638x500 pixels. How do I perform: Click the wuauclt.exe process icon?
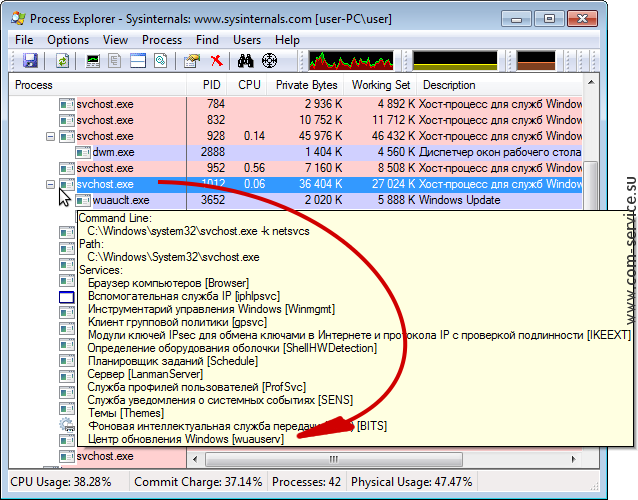83,201
